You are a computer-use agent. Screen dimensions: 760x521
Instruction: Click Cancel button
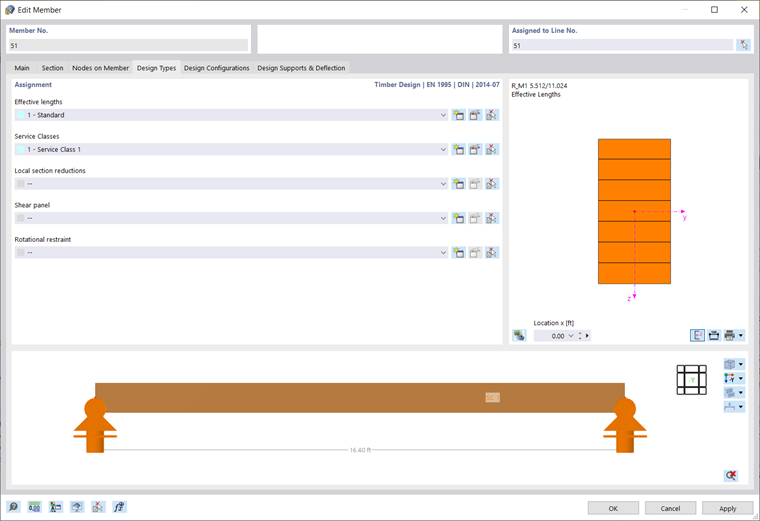point(670,508)
